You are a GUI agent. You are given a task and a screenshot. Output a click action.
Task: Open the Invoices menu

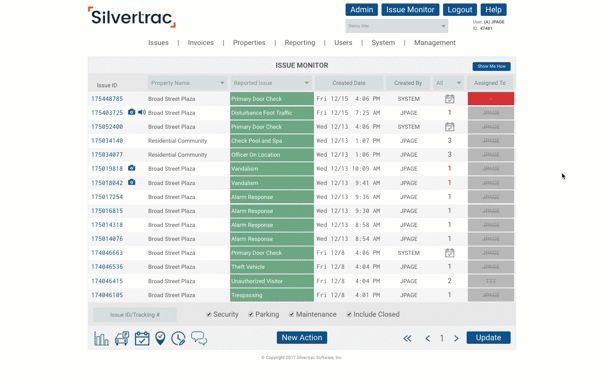[200, 43]
